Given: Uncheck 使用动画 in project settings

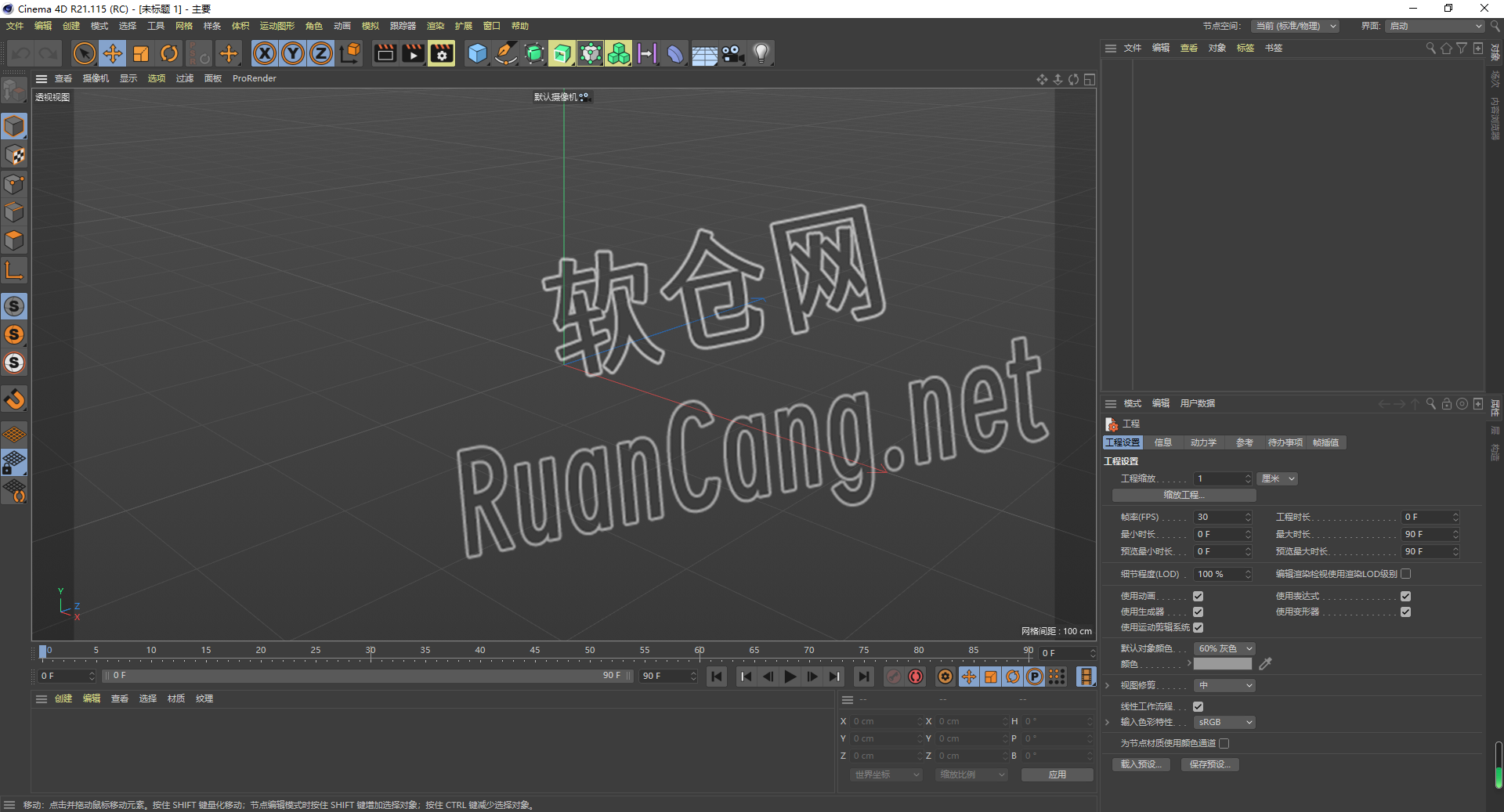Looking at the screenshot, I should [x=1198, y=596].
